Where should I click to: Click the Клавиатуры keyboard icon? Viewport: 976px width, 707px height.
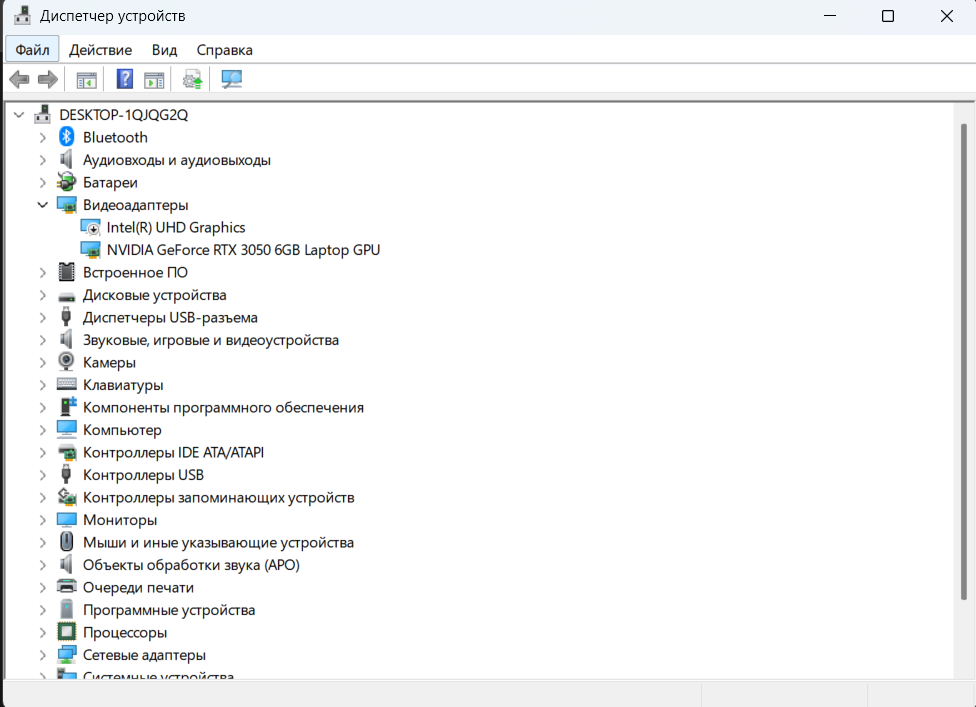point(67,384)
